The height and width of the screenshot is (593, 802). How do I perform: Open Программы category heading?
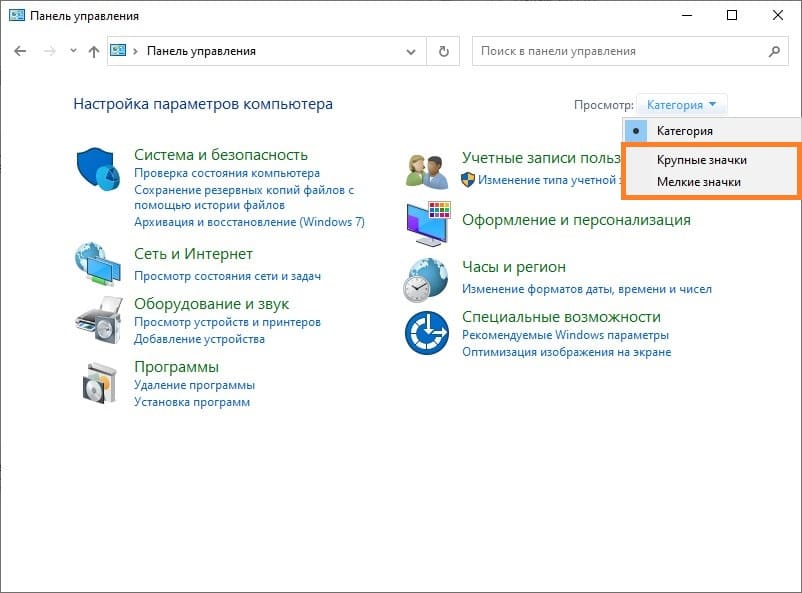176,367
